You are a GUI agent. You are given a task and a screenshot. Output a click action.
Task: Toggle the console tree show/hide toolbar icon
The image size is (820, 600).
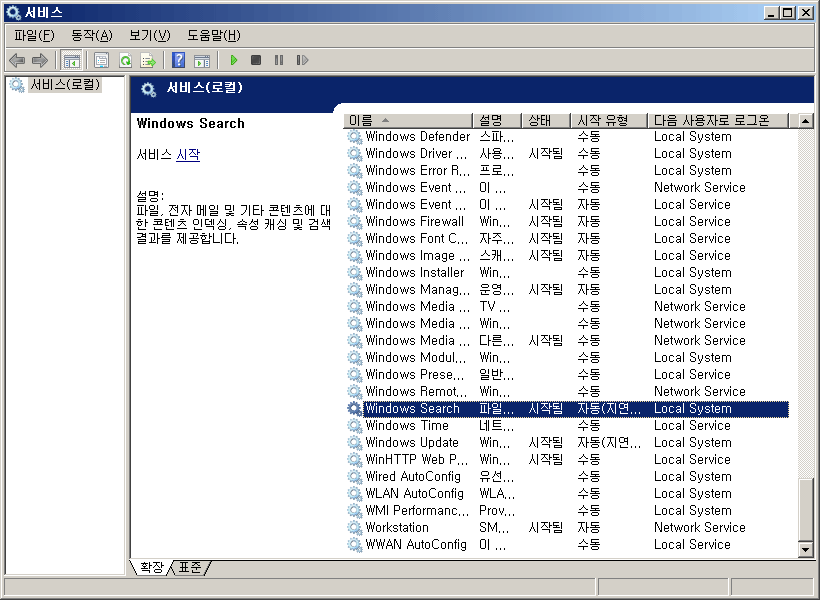[72, 61]
